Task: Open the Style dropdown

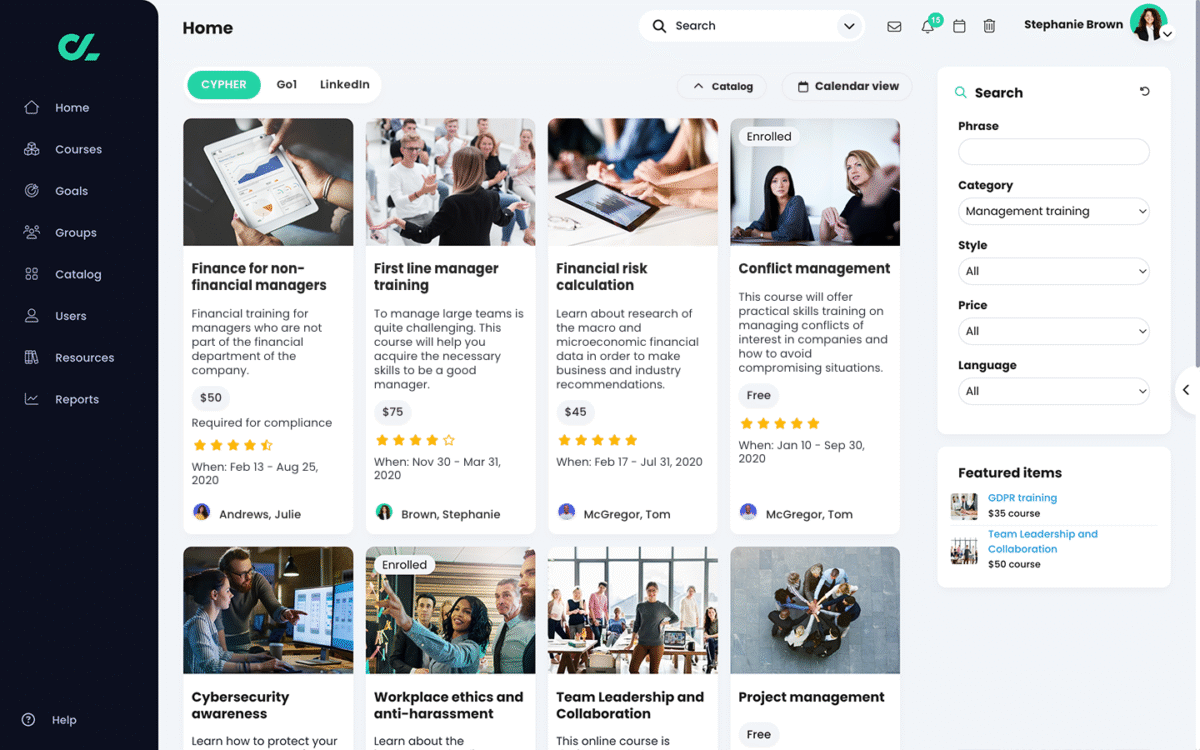Action: point(1054,271)
